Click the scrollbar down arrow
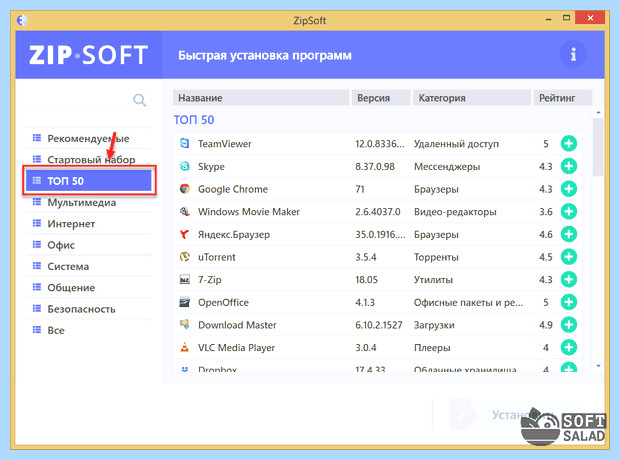The image size is (620, 460). click(x=598, y=366)
